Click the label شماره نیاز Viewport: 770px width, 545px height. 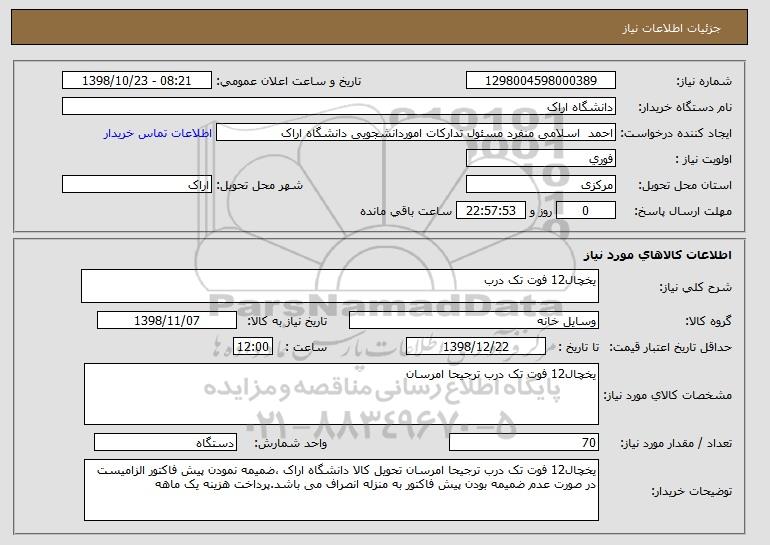(704, 81)
